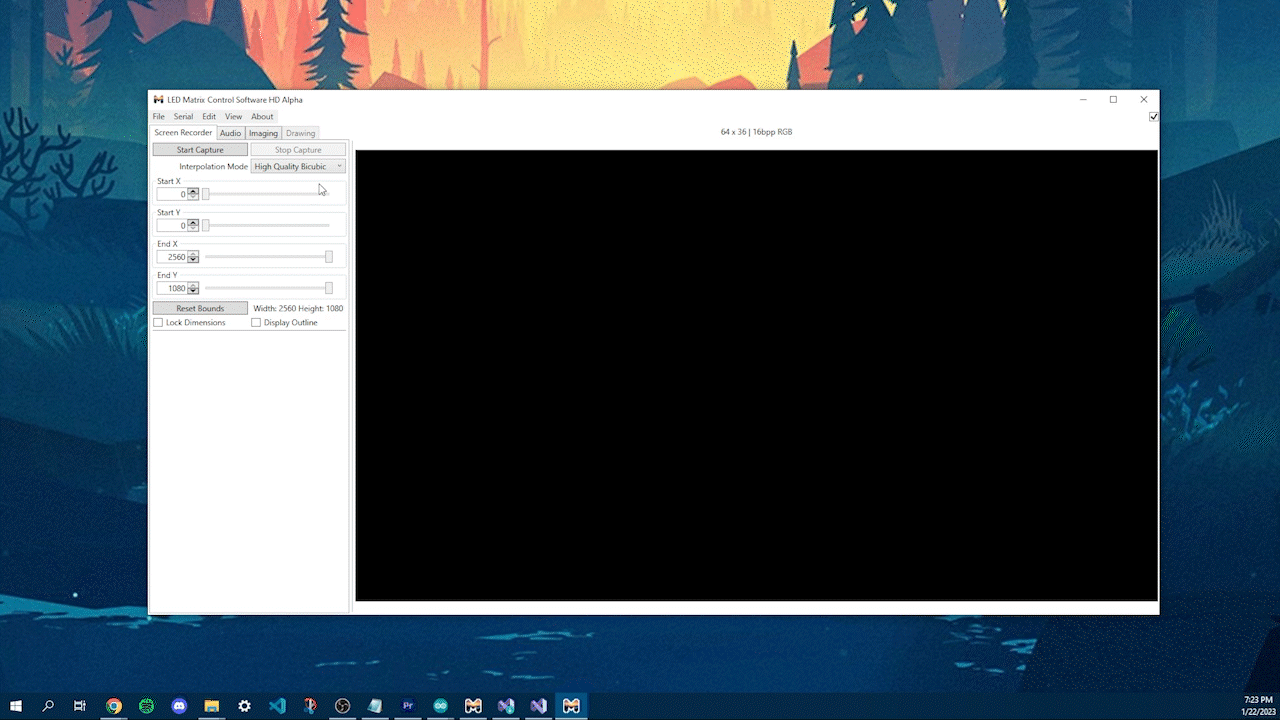This screenshot has width=1280, height=720.
Task: Click the End X slider thumb
Action: click(328, 257)
